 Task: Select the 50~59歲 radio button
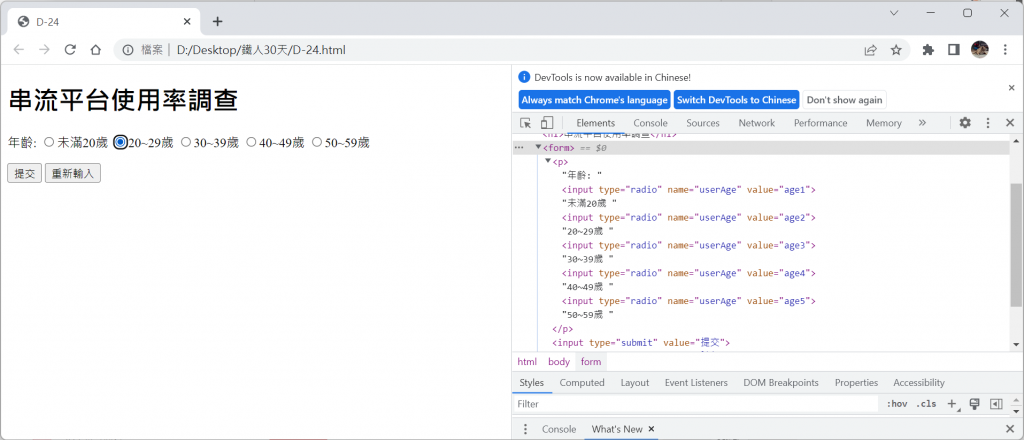click(317, 142)
